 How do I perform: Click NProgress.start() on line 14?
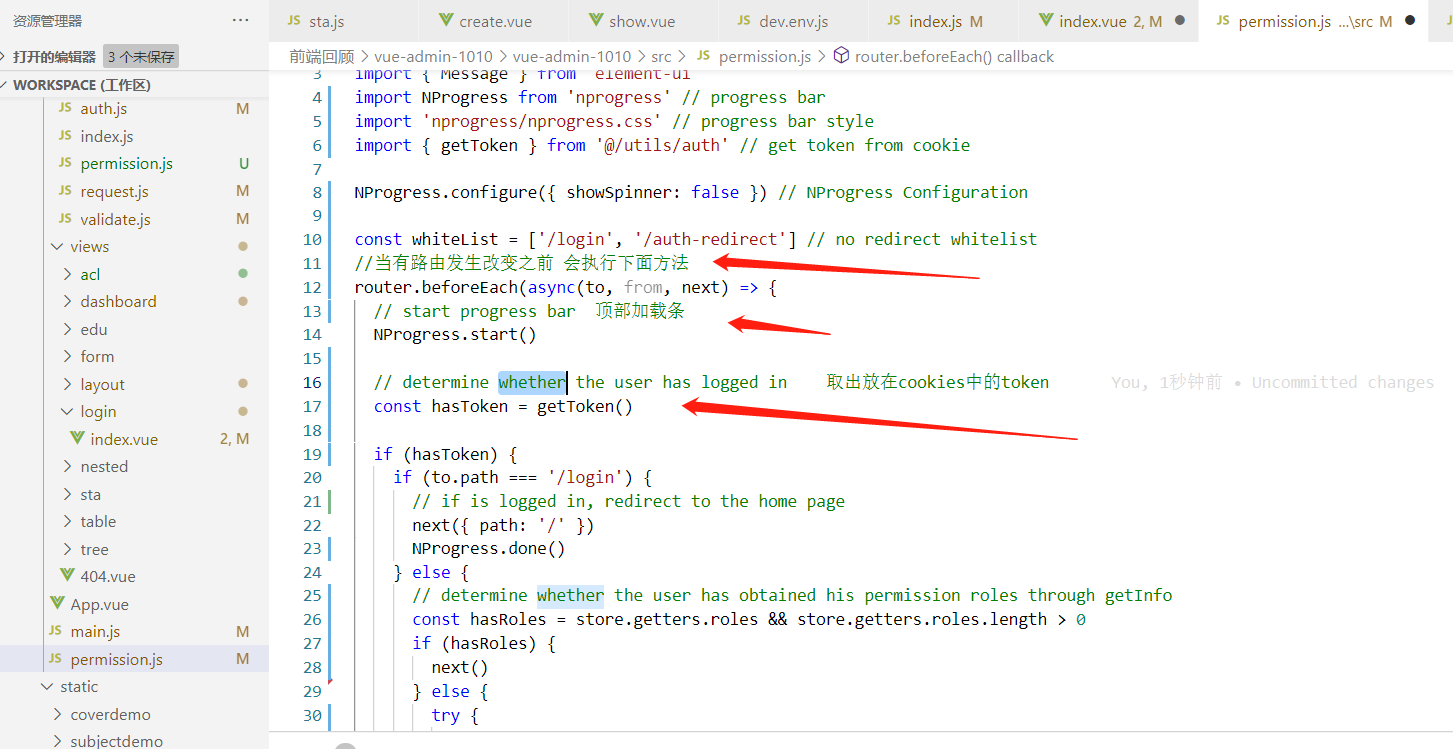(x=455, y=334)
